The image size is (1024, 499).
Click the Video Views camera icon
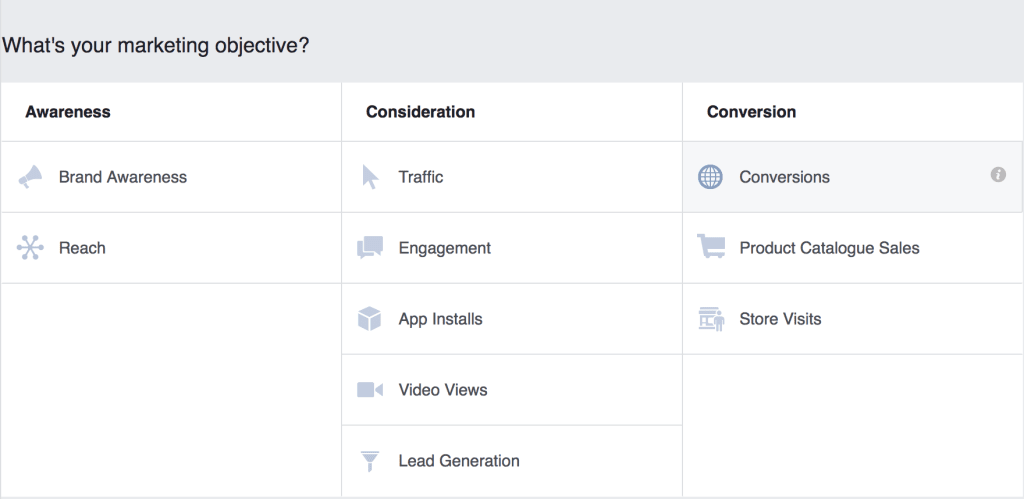(x=370, y=390)
